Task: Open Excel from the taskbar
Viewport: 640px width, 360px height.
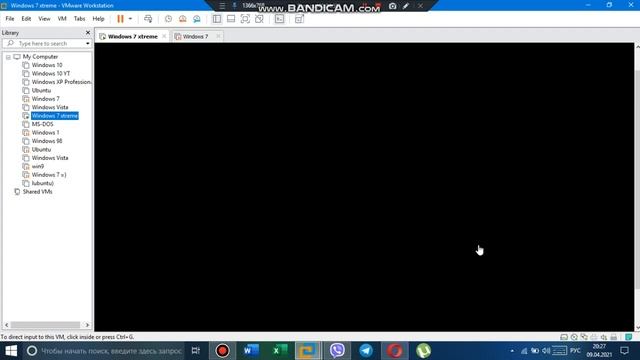Action: tap(280, 351)
